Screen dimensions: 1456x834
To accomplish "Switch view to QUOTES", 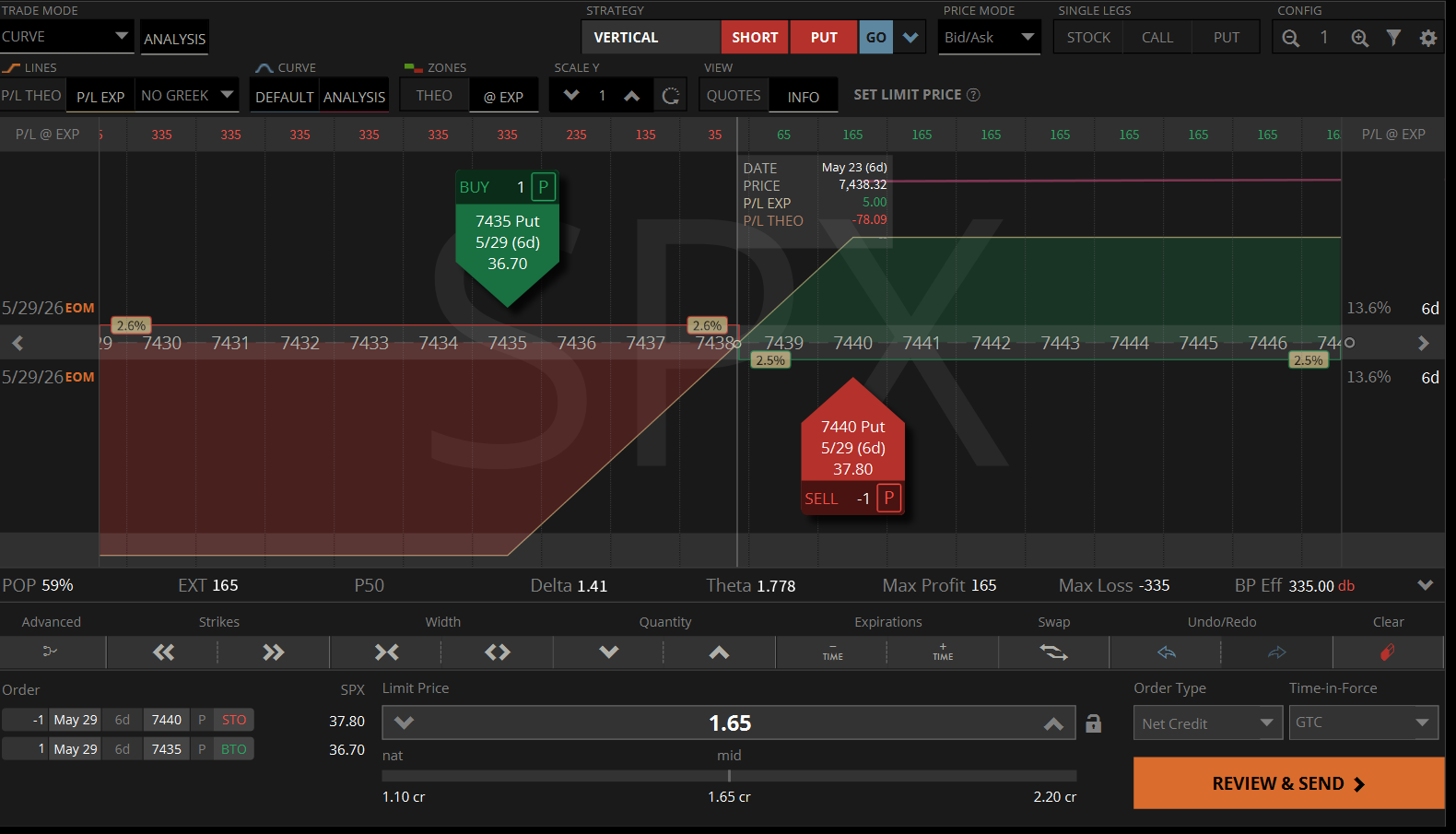I will (734, 96).
